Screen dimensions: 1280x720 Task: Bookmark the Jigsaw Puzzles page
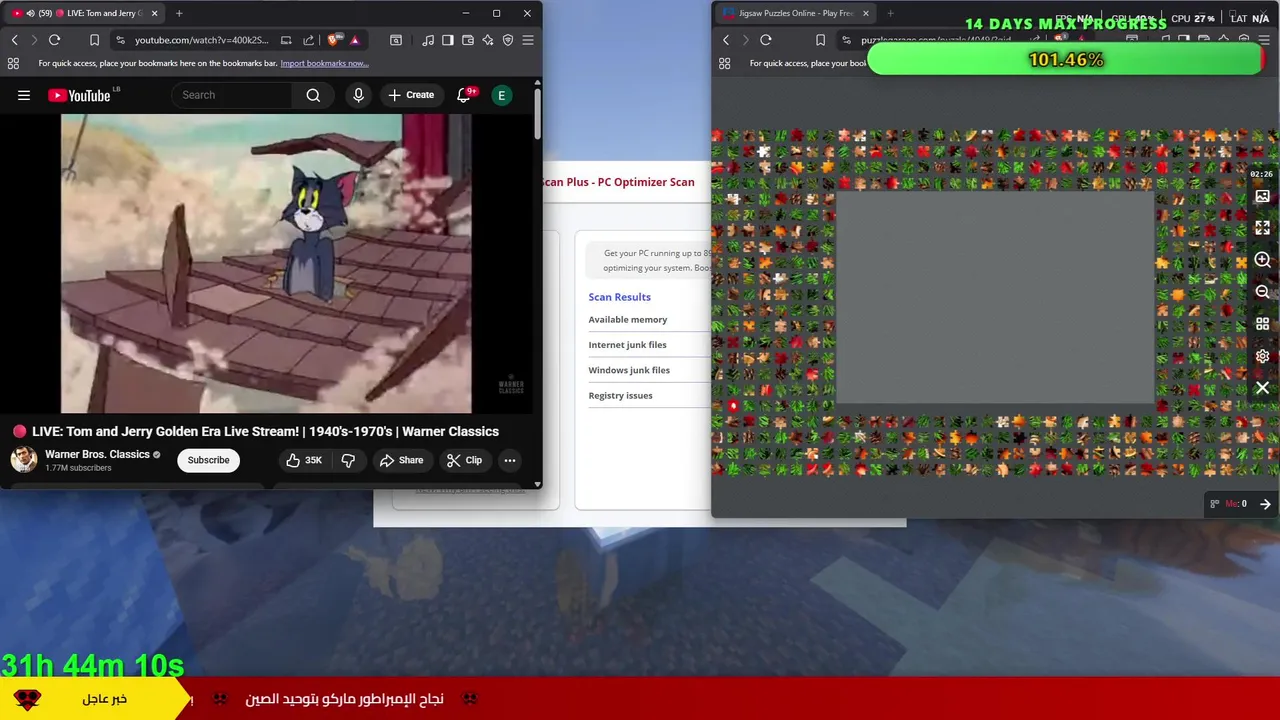[820, 40]
